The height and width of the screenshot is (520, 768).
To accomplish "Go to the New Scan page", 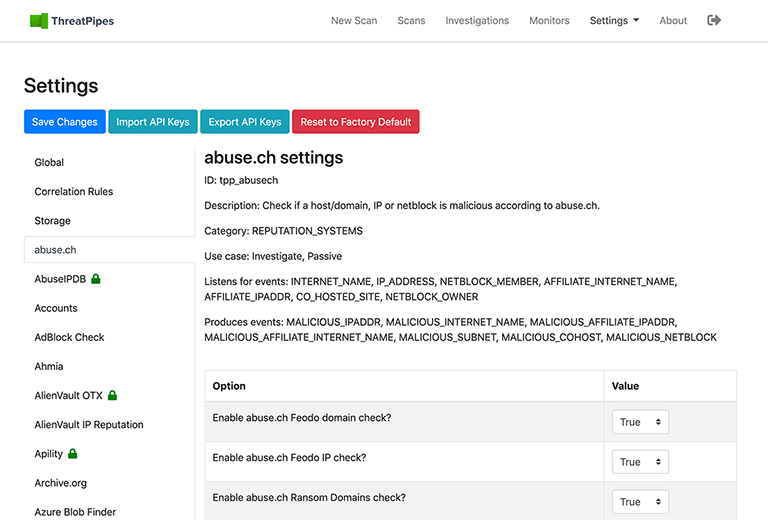I will coord(354,20).
